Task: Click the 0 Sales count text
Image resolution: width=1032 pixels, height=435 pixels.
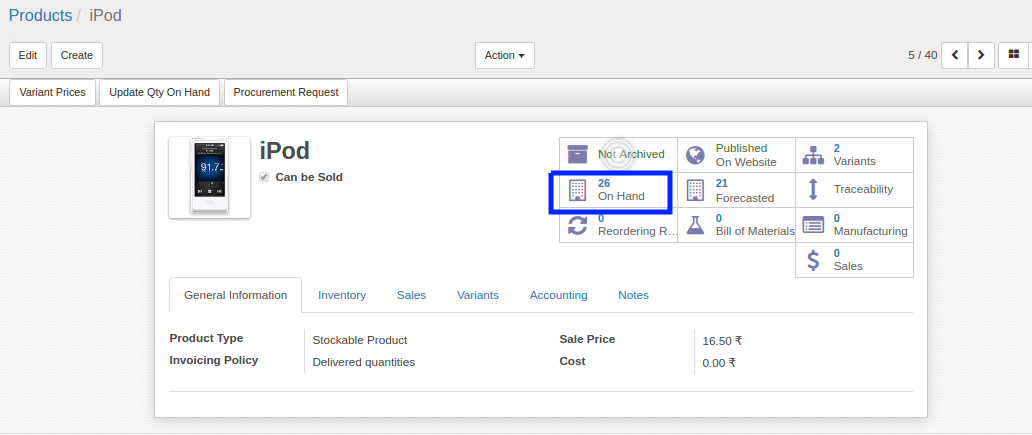Action: (848, 259)
